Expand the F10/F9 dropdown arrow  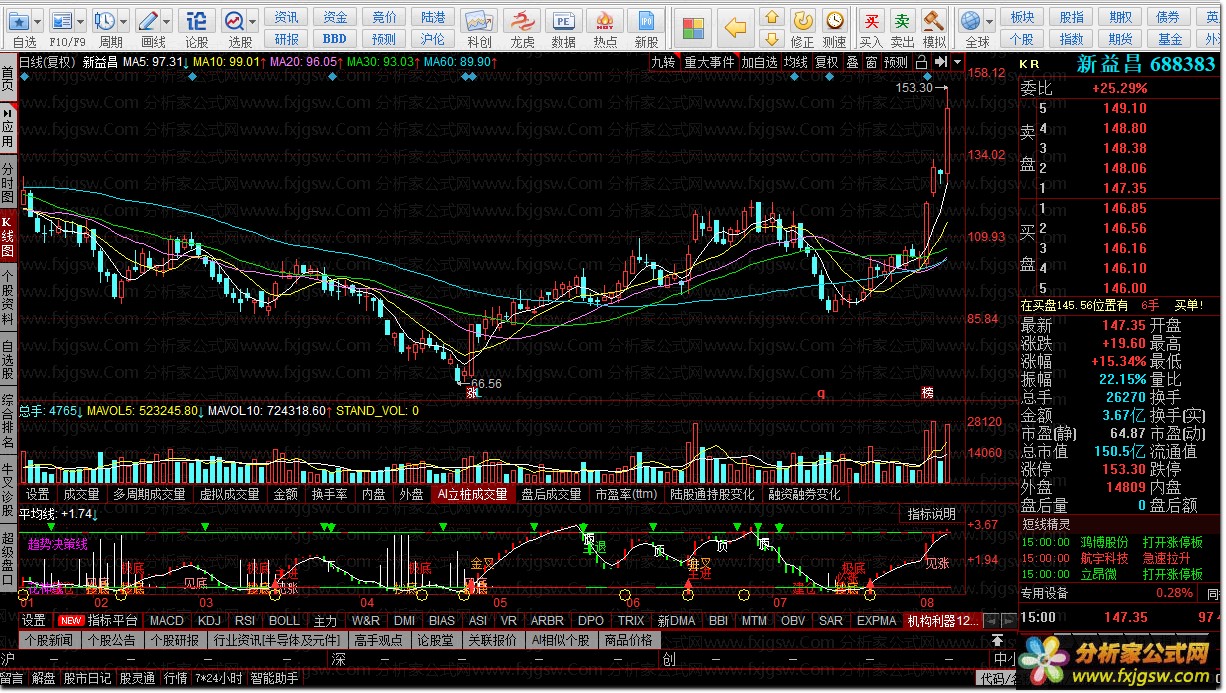pos(79,20)
